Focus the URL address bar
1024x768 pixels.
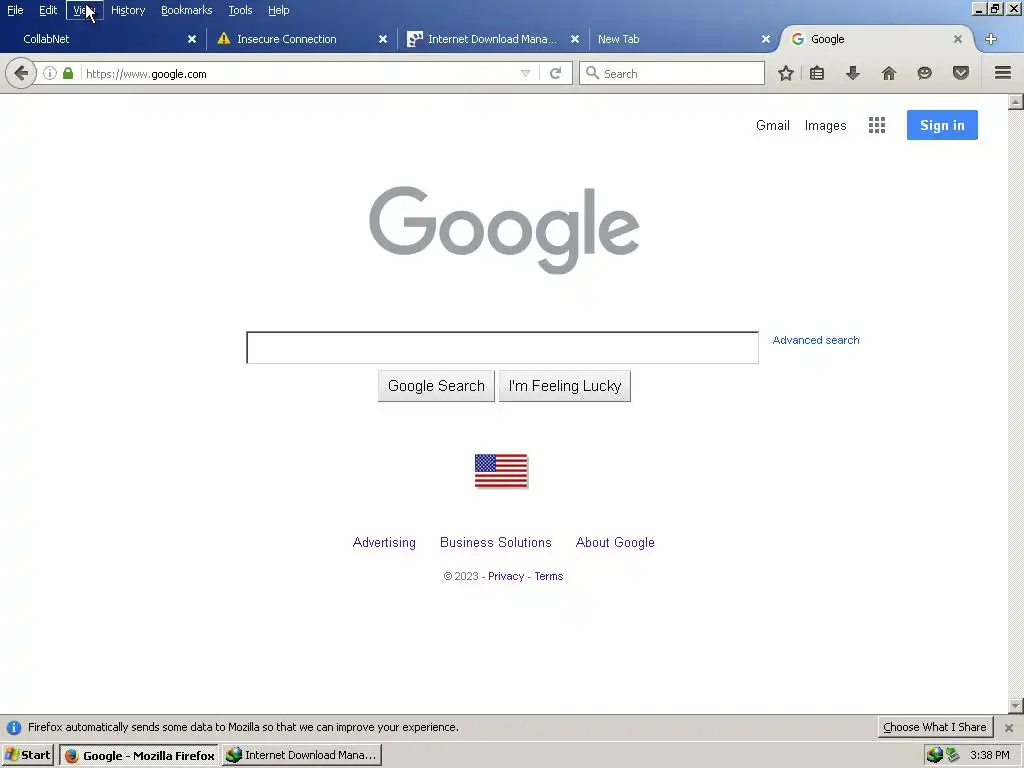tap(300, 74)
